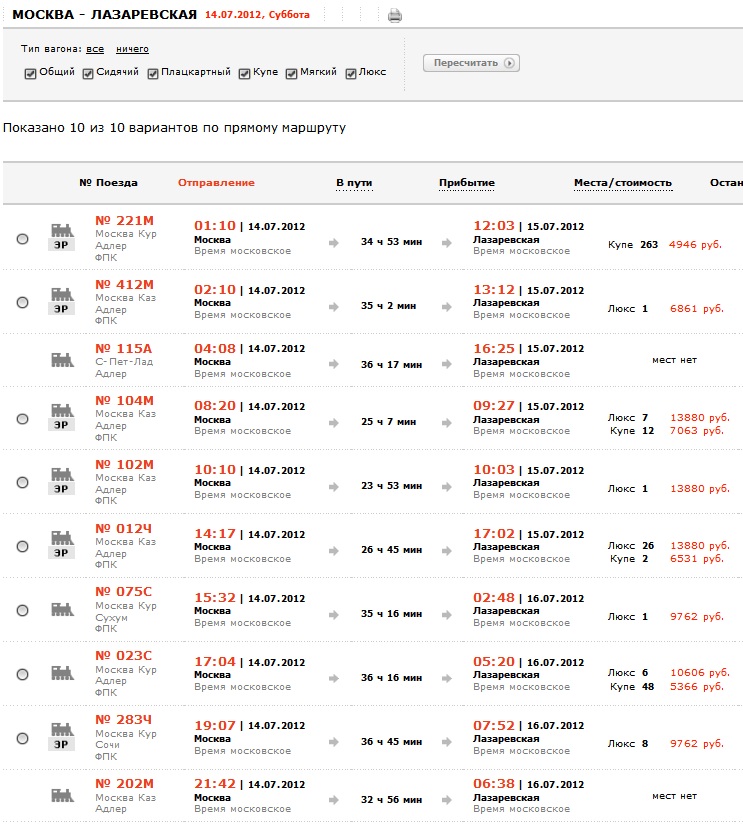Uncheck the Плацкартный wagon type checkbox
The width and height of the screenshot is (743, 827).
pos(154,73)
